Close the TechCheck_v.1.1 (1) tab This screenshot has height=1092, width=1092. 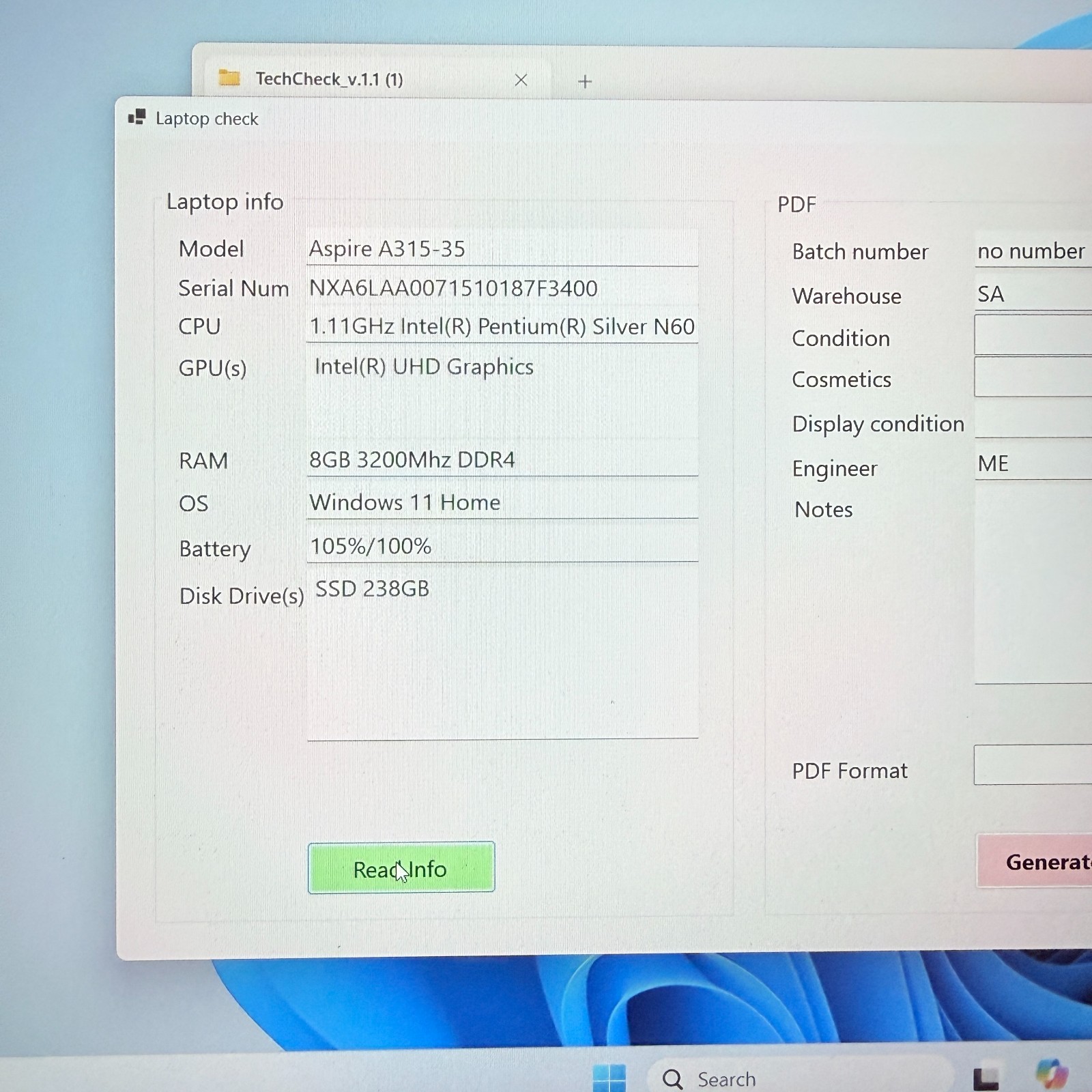[521, 81]
